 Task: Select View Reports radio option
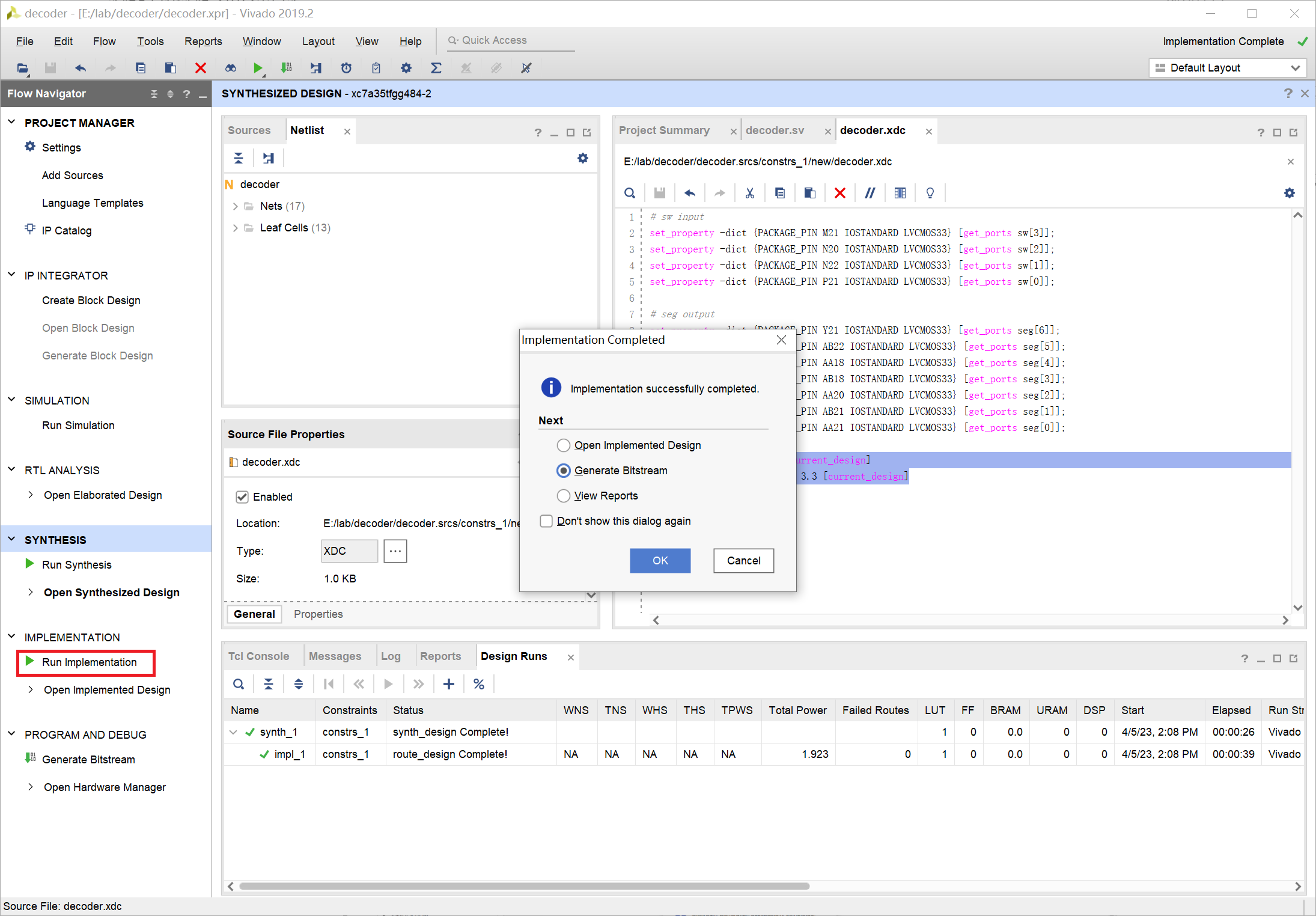(563, 496)
